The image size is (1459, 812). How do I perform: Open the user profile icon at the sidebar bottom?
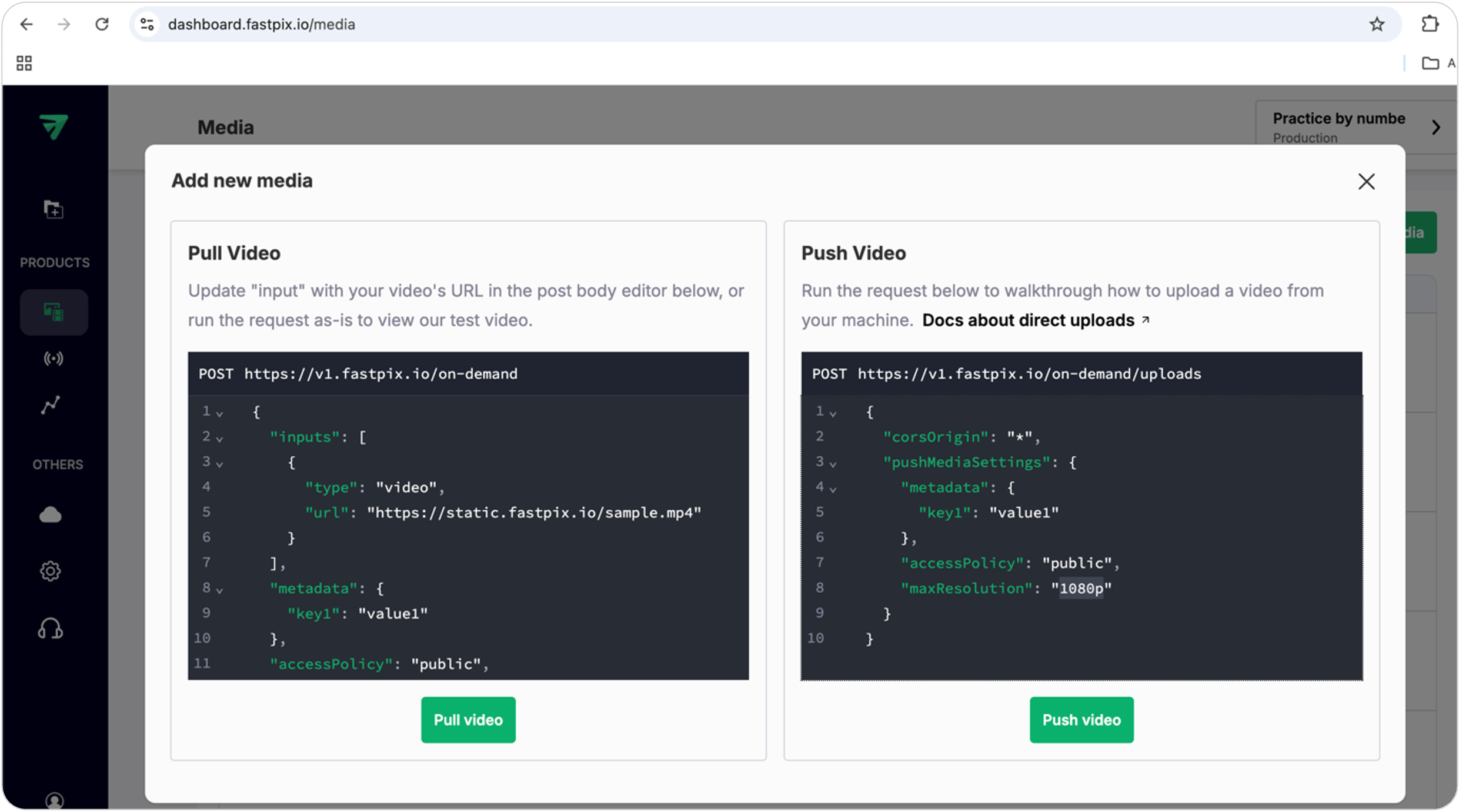(54, 801)
